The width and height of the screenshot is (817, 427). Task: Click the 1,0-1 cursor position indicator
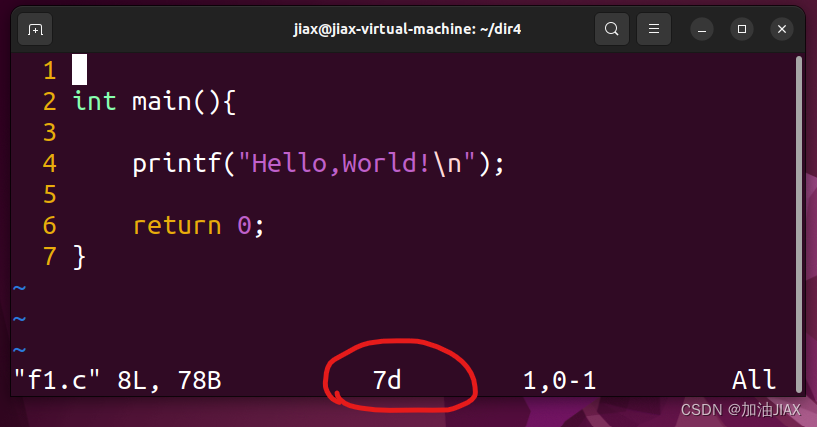[x=560, y=381]
